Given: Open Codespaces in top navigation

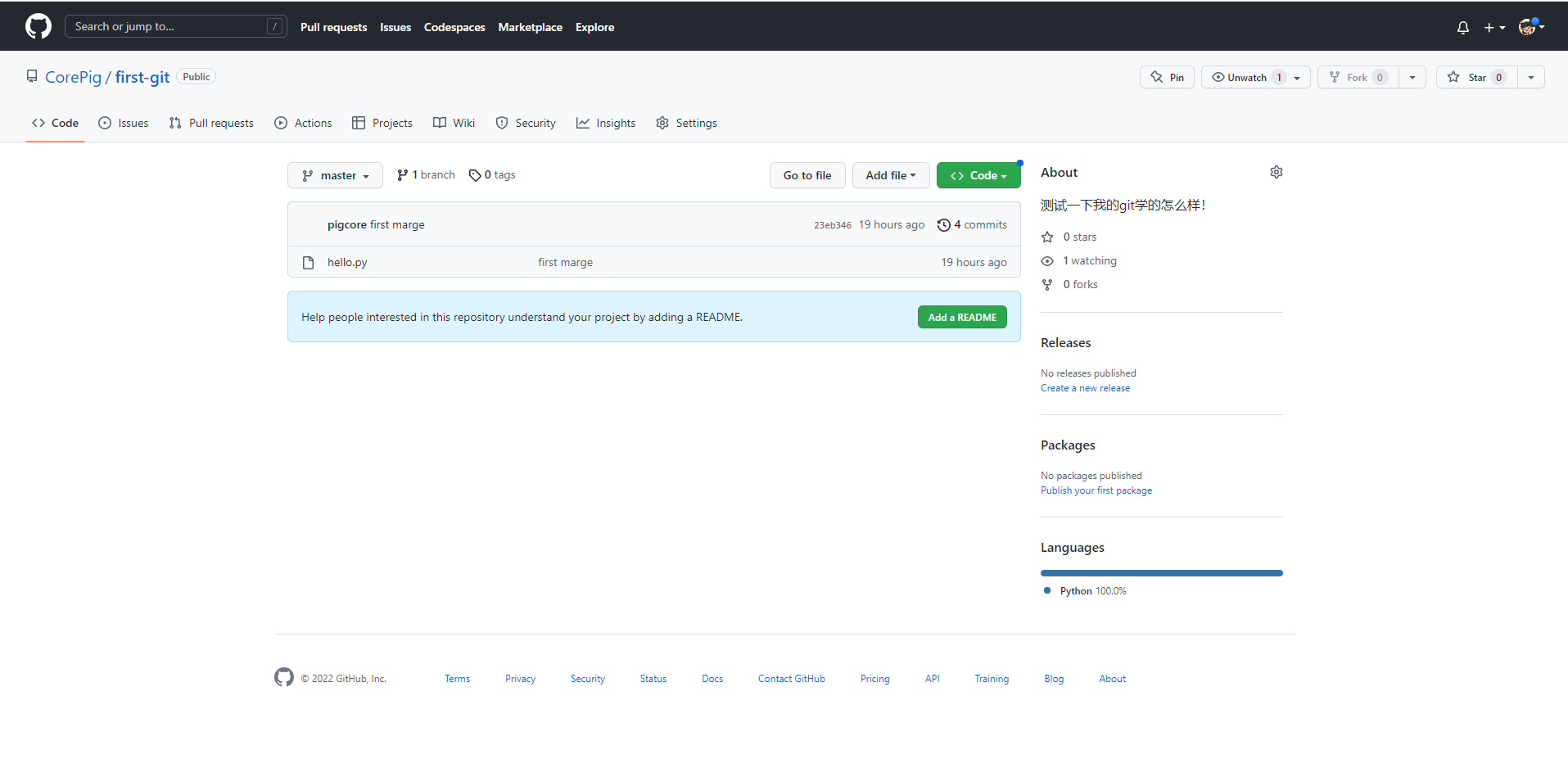Looking at the screenshot, I should [454, 27].
